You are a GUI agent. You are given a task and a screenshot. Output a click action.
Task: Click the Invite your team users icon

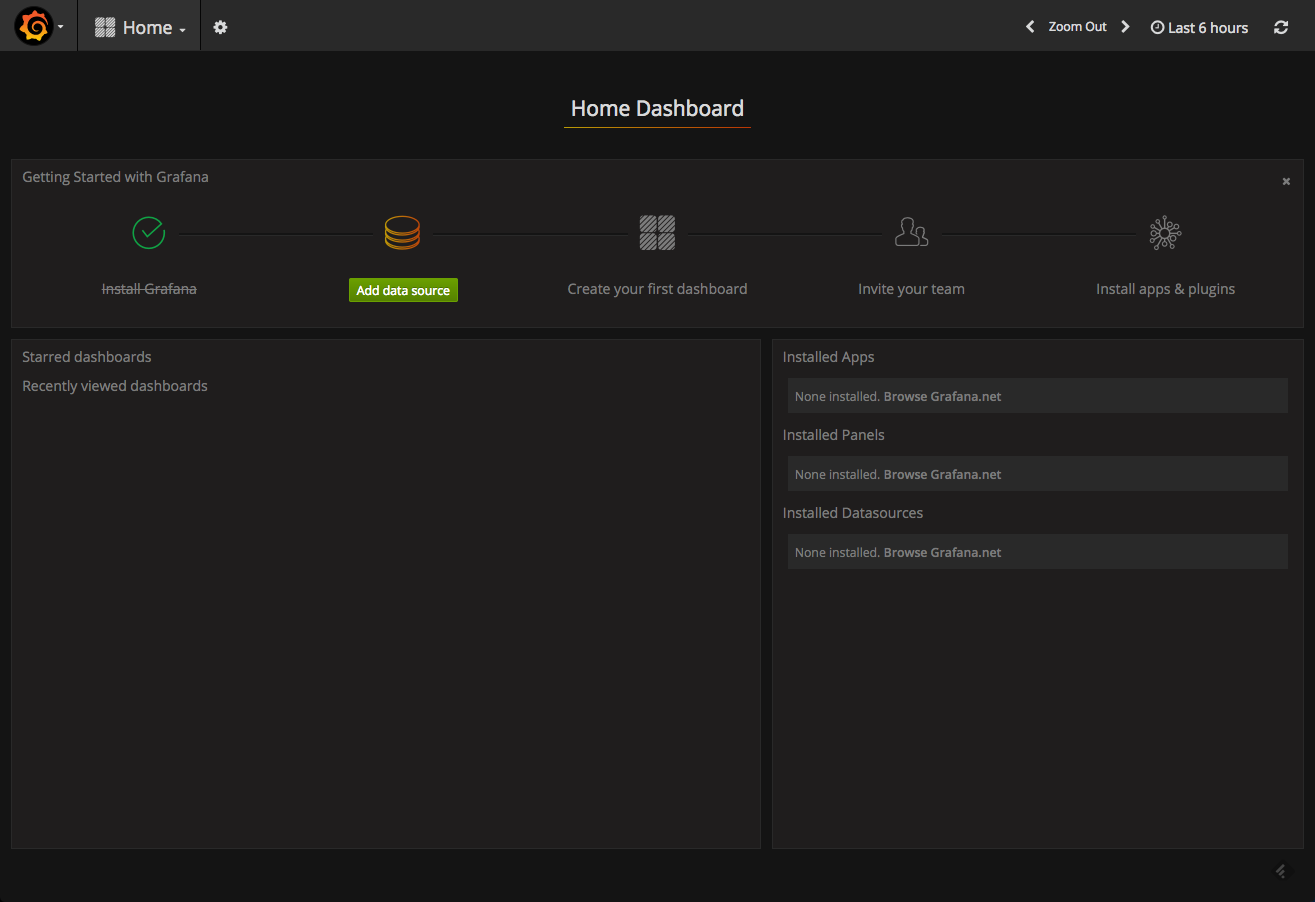tap(911, 233)
